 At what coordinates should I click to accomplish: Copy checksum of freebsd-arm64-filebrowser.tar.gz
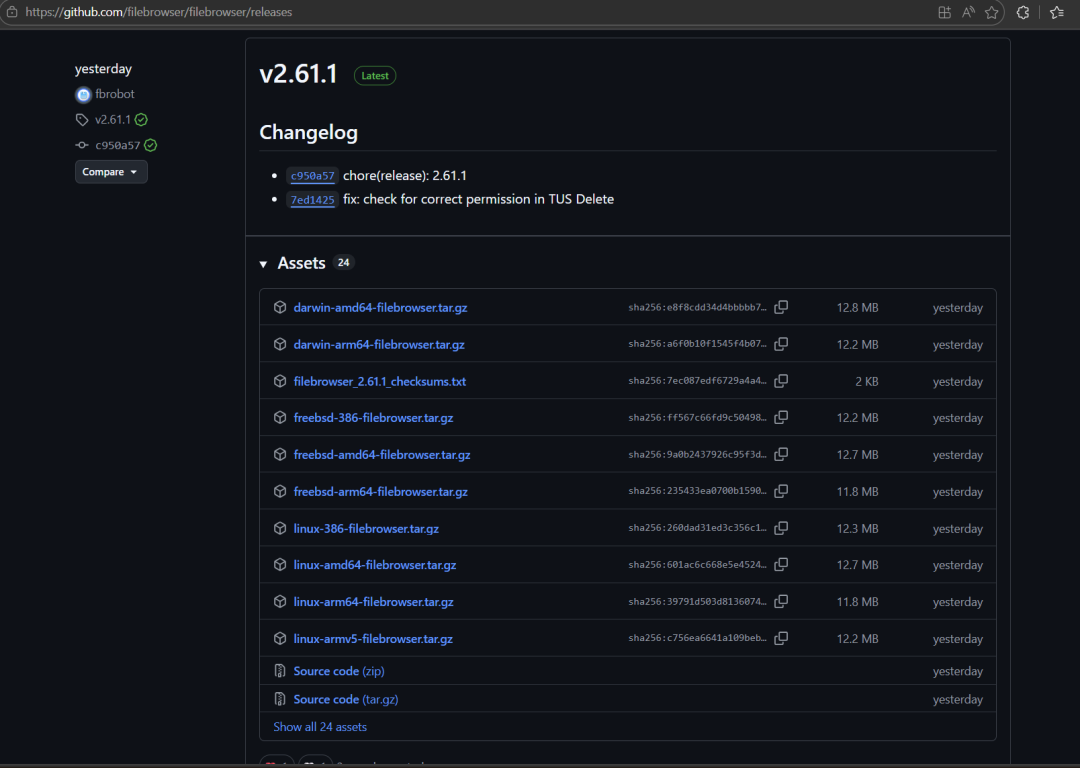(781, 491)
